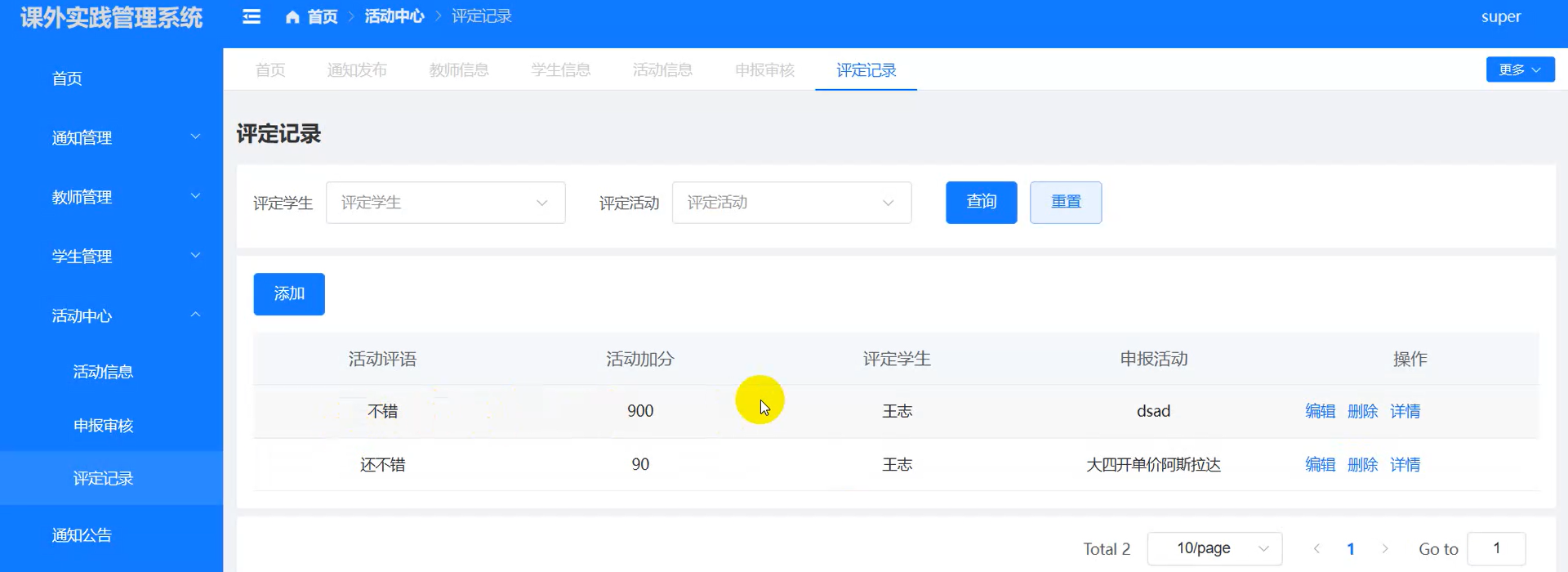Click the home icon in breadcrumb
Image resolution: width=1568 pixels, height=572 pixels.
pos(292,16)
